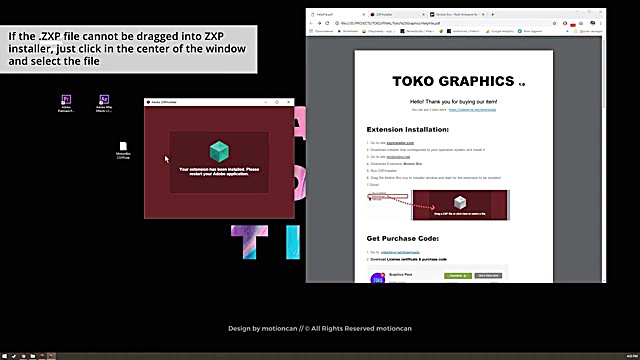Switch to the ZXPInstaller browser tab
This screenshot has width=640, height=360.
(x=397, y=14)
